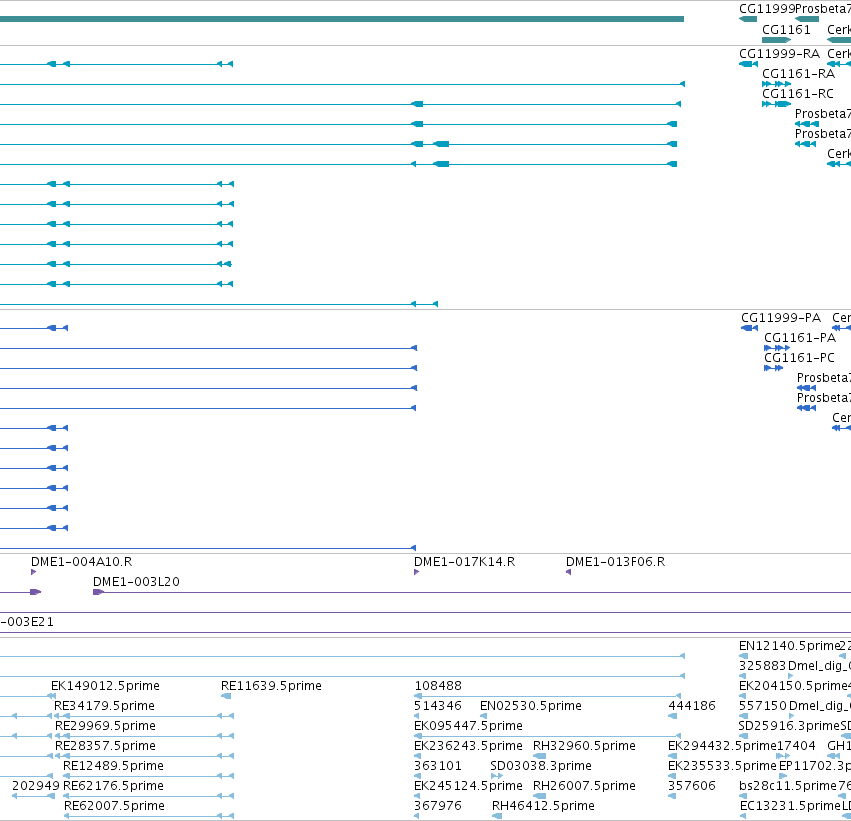Click the RE11639.5prime light-blue glyph
Viewport: 851px width, 821px height.
pyautogui.click(x=226, y=696)
